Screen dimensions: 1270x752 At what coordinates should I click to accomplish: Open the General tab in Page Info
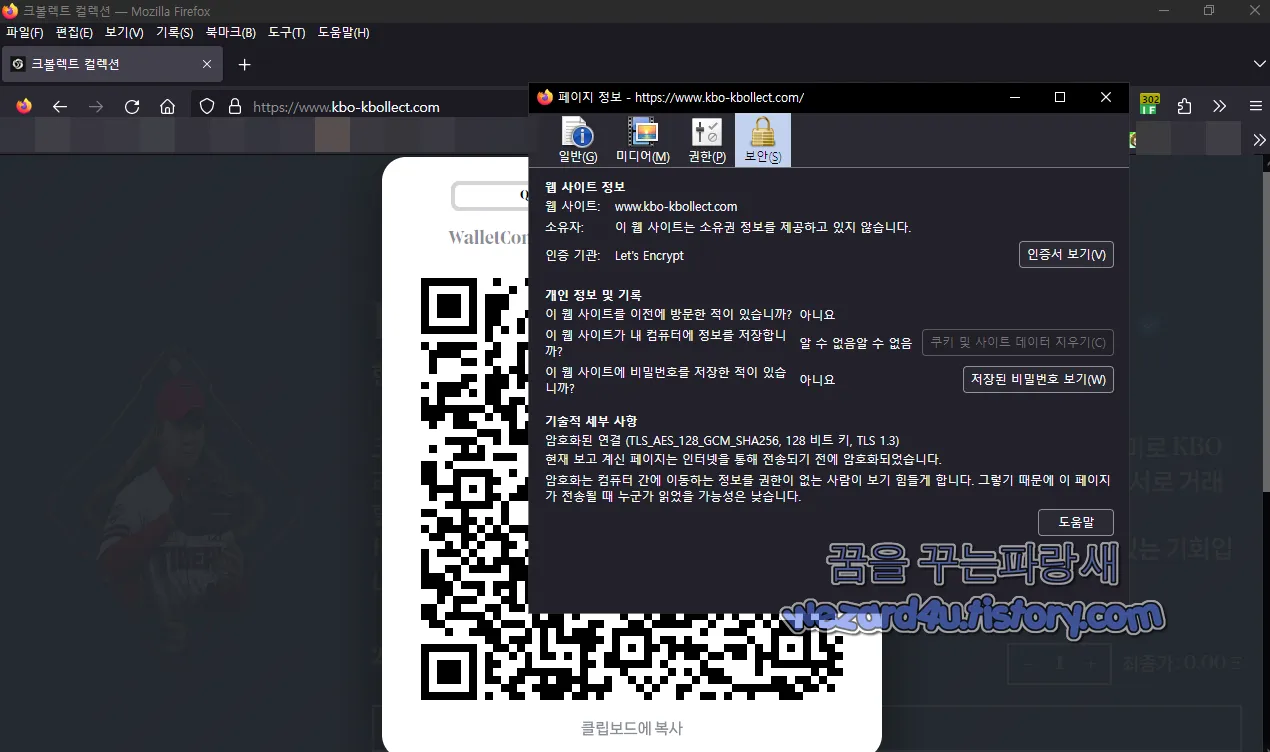(577, 140)
